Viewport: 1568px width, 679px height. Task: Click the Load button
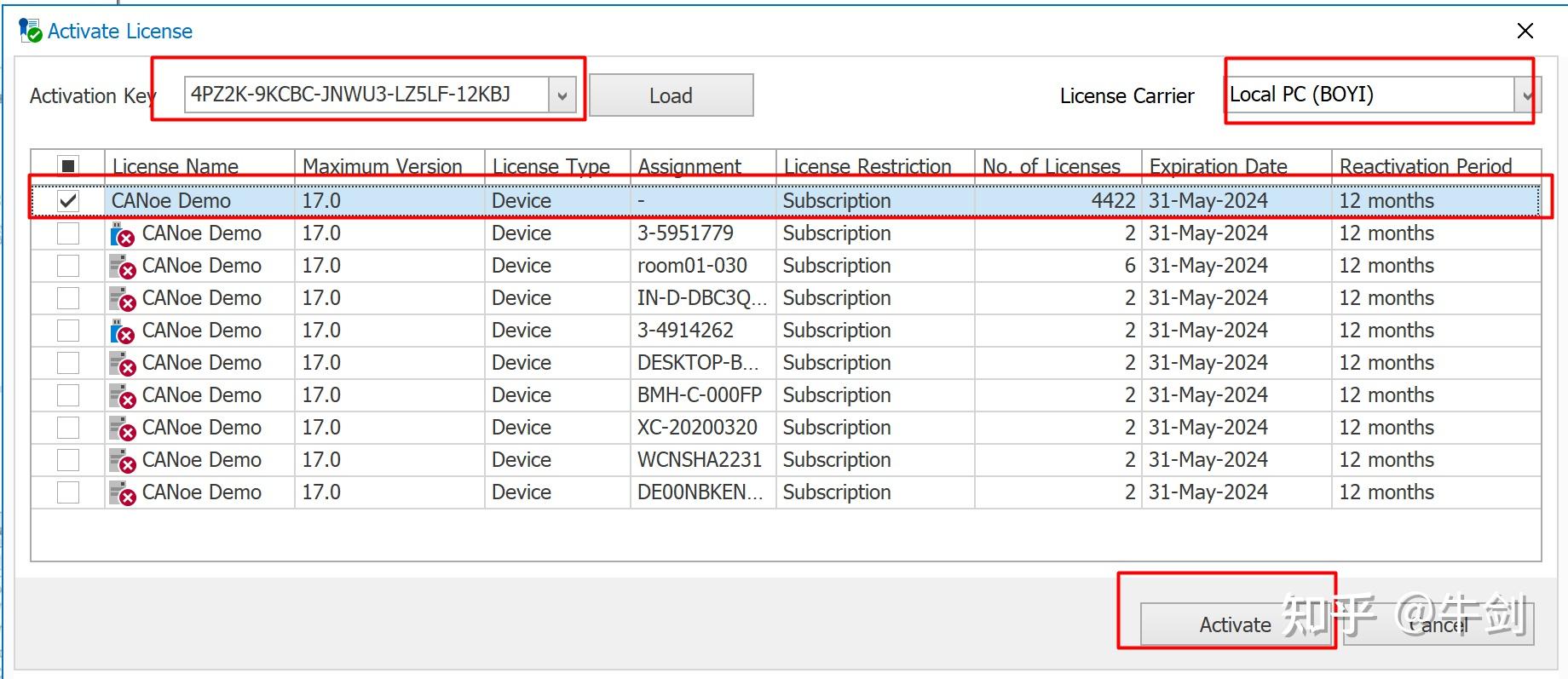(671, 95)
